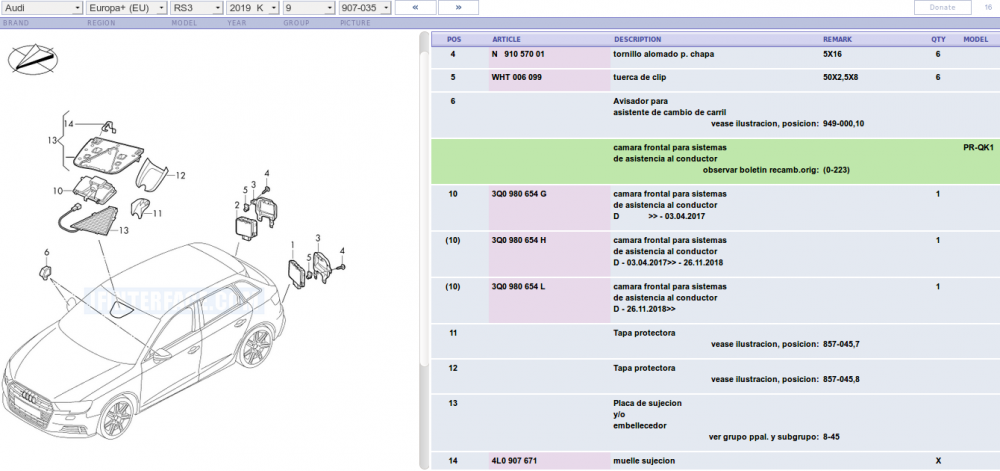Viewport: 1000px width, 471px height.
Task: Click the REMARK column header
Action: 837,40
